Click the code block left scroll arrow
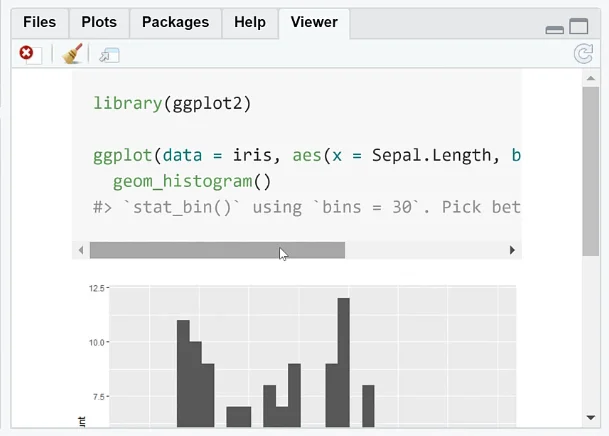This screenshot has height=436, width=609. tap(81, 250)
